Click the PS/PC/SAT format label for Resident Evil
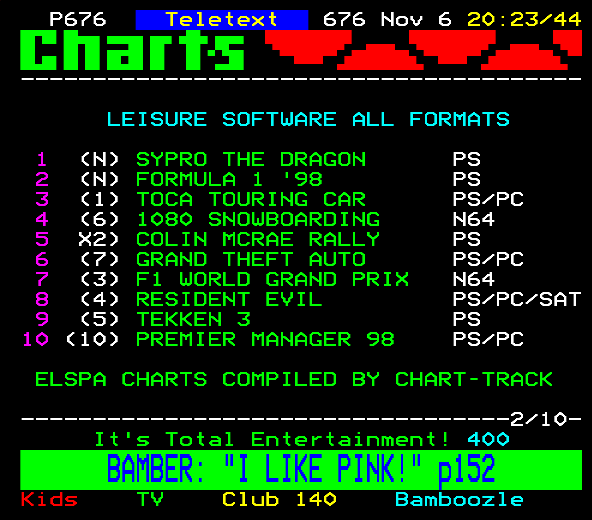The image size is (592, 520). click(x=517, y=299)
